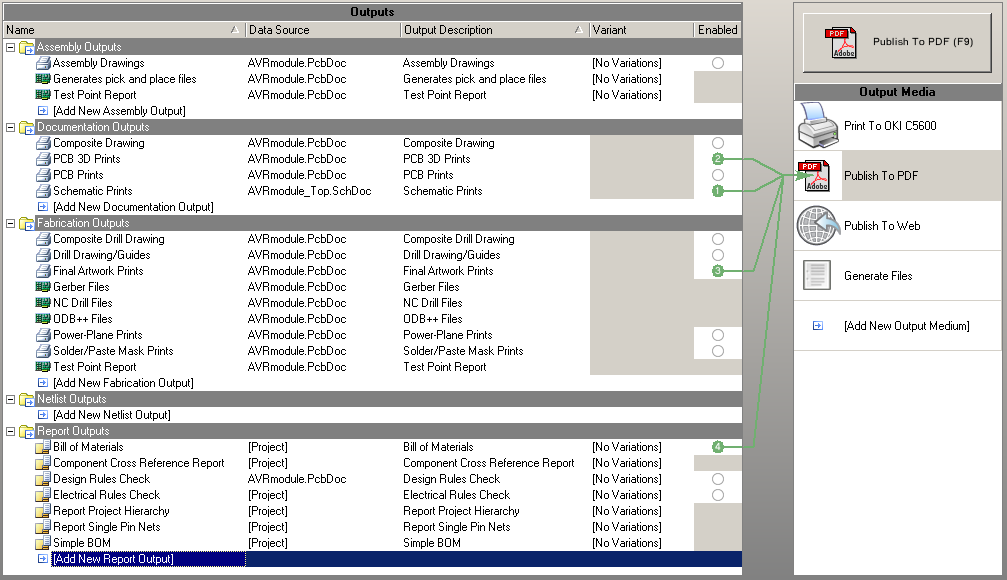This screenshot has width=1007, height=580.
Task: Click No Variations cell for Simple BOM
Action: point(627,543)
